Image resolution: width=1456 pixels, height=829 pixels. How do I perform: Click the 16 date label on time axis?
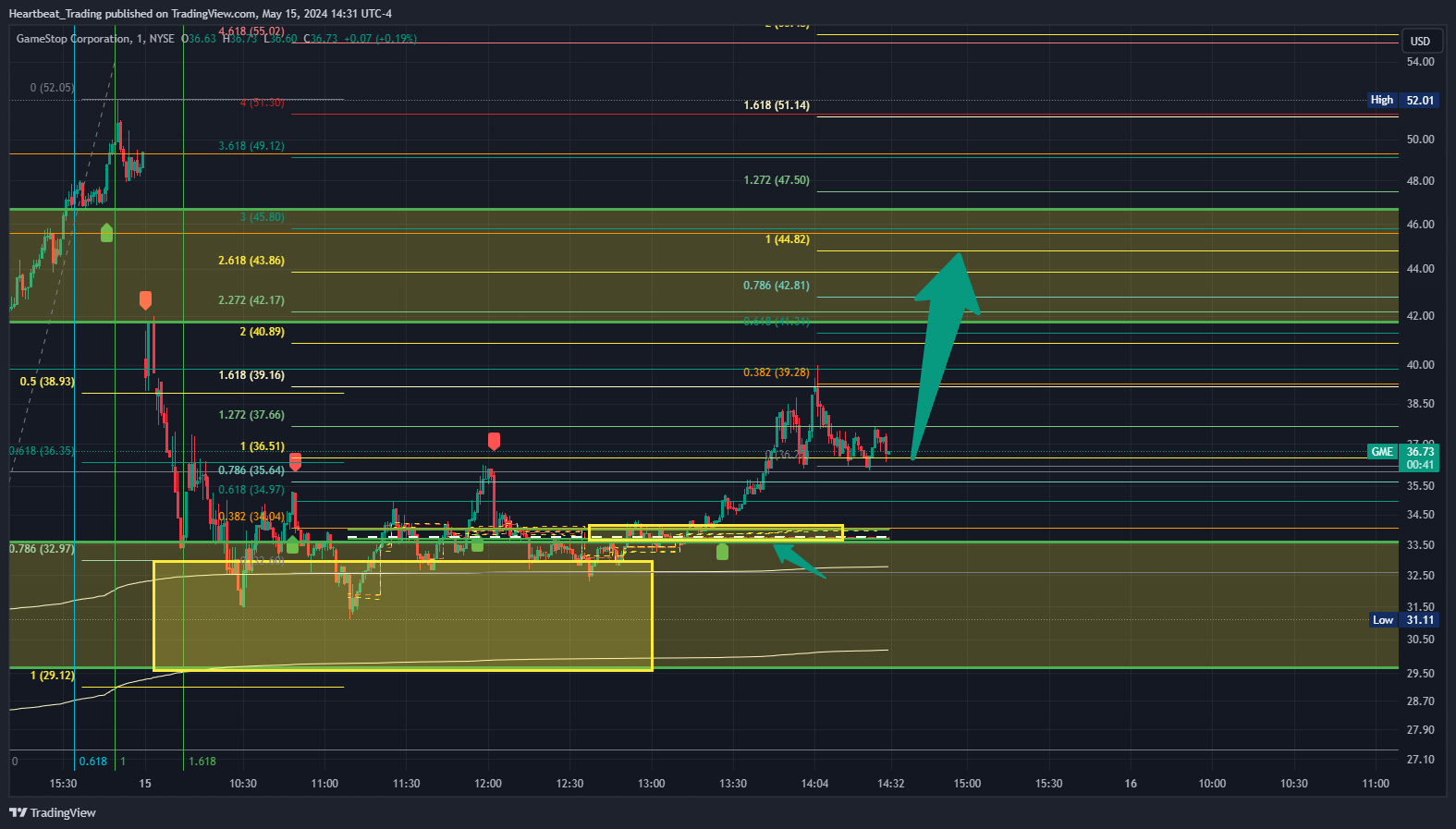click(x=1131, y=784)
